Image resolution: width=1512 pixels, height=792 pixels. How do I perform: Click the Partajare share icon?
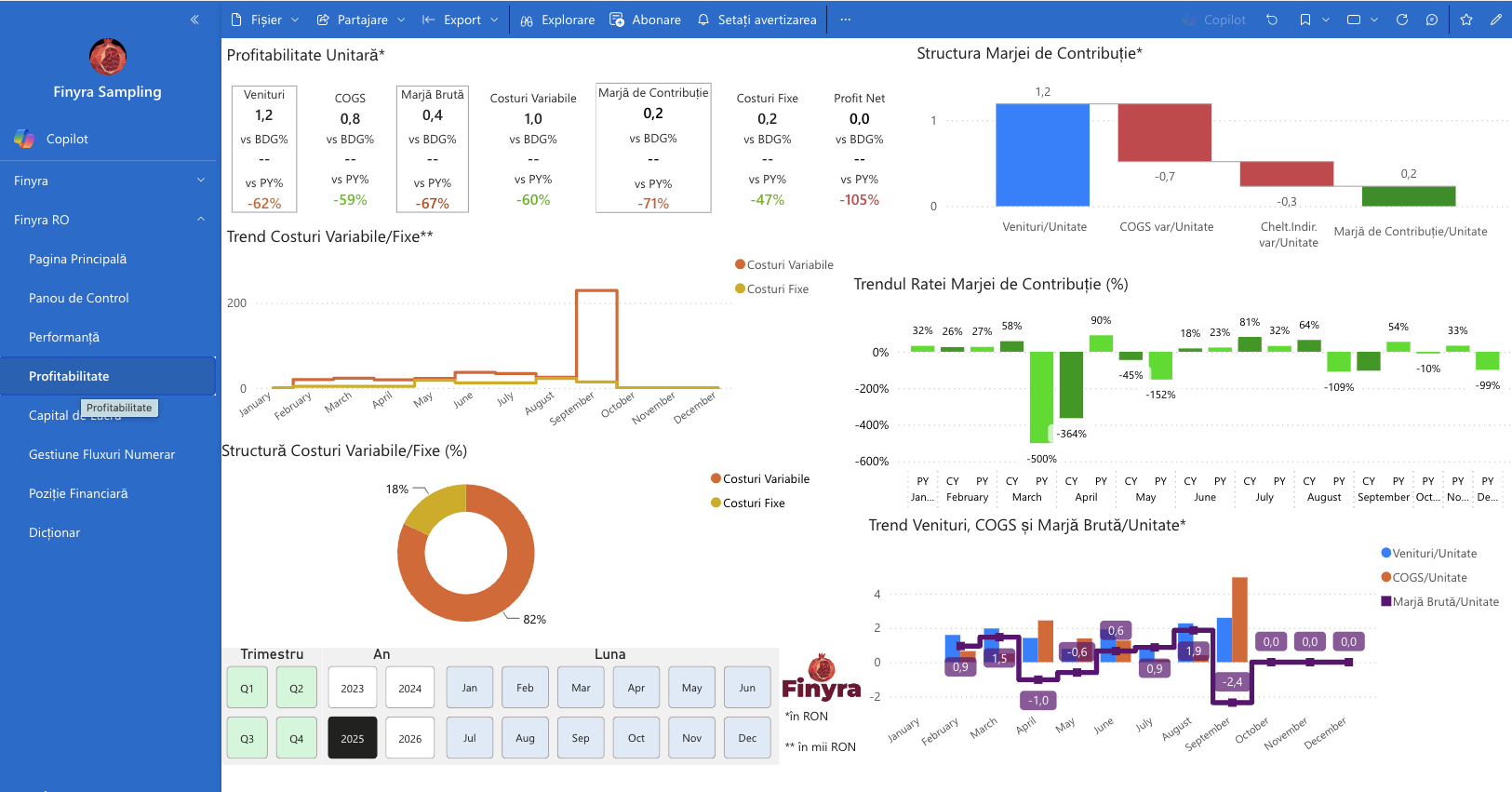(323, 20)
